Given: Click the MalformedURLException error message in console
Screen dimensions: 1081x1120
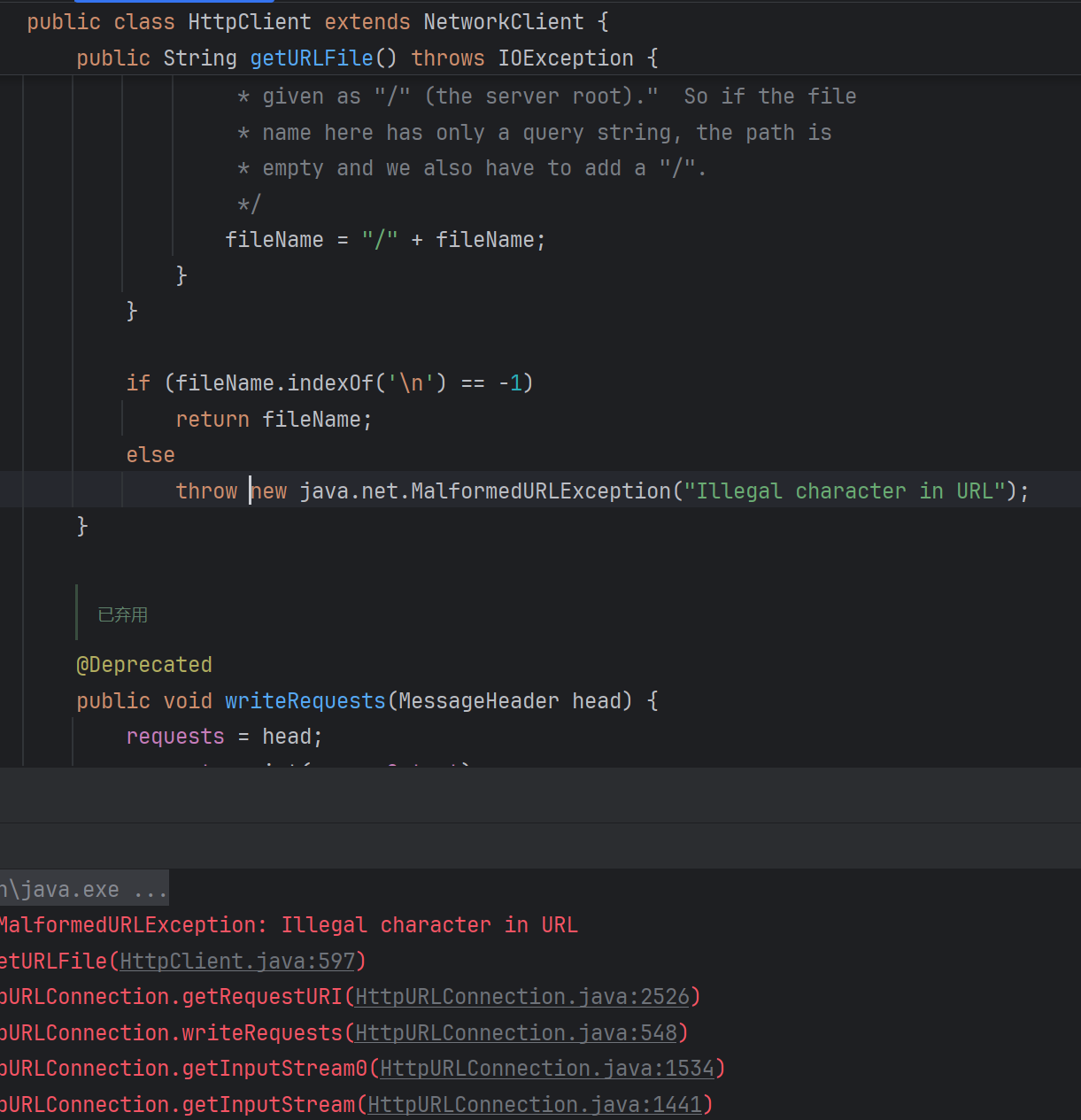Looking at the screenshot, I should point(288,925).
